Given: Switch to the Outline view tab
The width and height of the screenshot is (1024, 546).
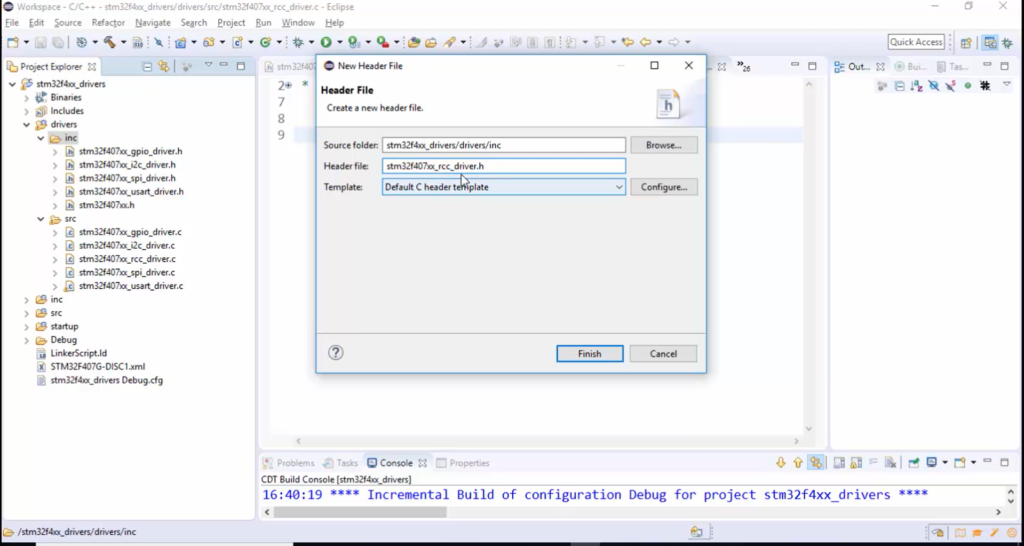Looking at the screenshot, I should (859, 67).
